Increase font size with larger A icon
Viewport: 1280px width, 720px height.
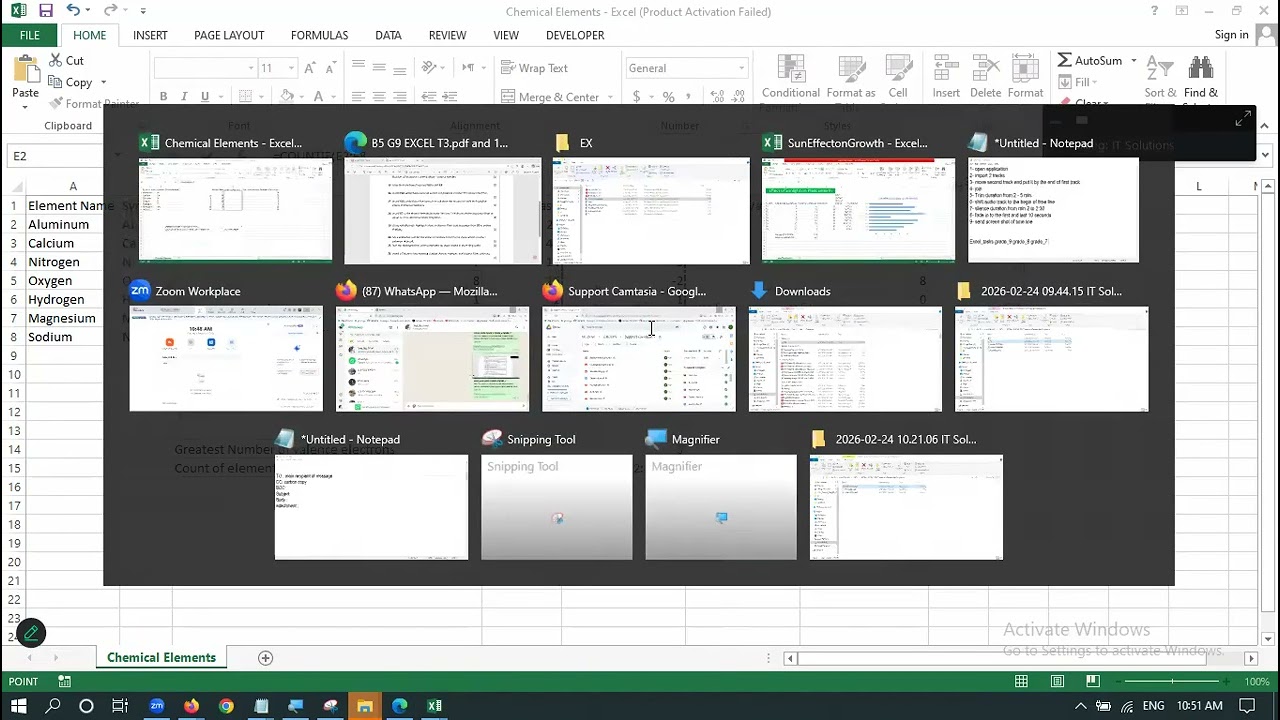[309, 68]
